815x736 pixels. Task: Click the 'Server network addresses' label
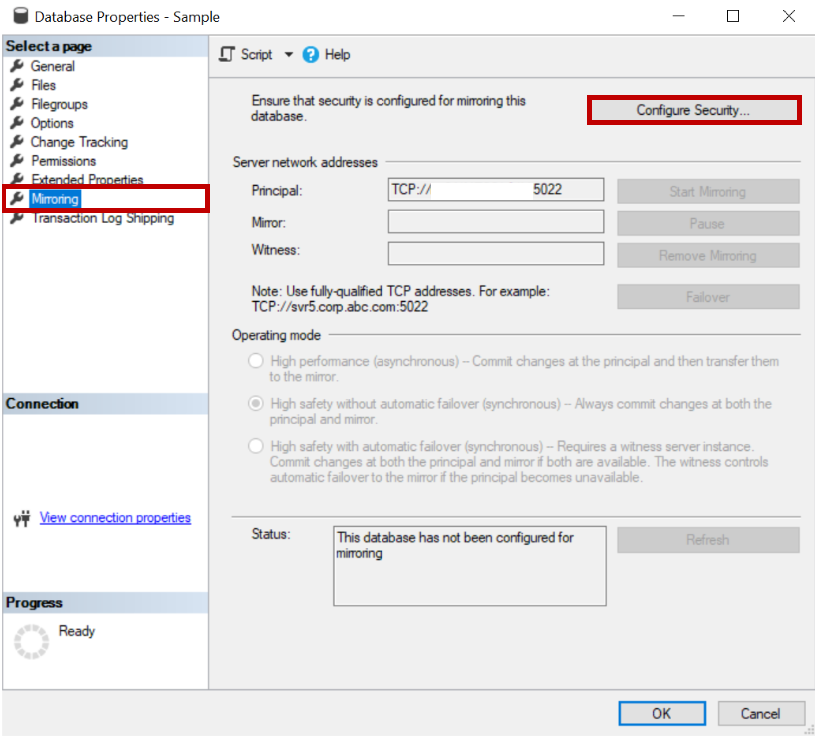pyautogui.click(x=305, y=162)
